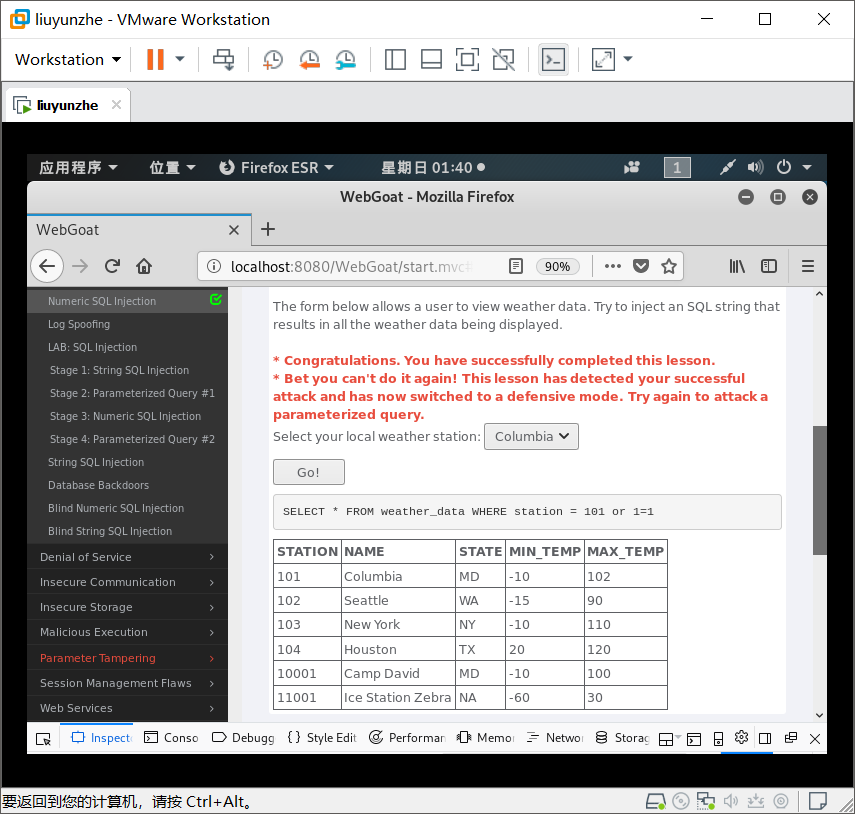The height and width of the screenshot is (814, 855).
Task: Open a new Firefox tab
Action: pos(268,229)
